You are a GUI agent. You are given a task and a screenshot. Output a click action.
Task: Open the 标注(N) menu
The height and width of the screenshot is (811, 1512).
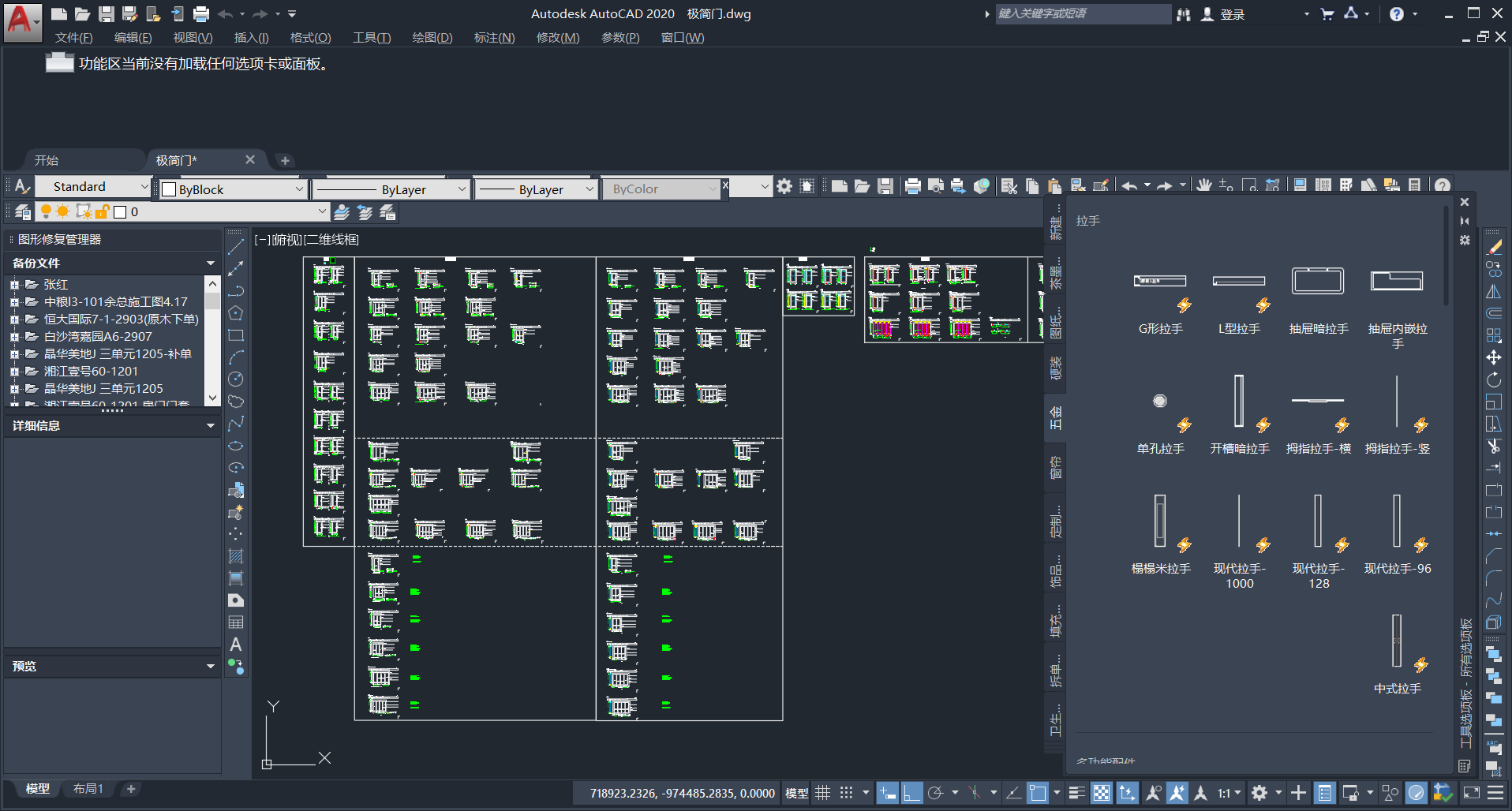(x=494, y=37)
